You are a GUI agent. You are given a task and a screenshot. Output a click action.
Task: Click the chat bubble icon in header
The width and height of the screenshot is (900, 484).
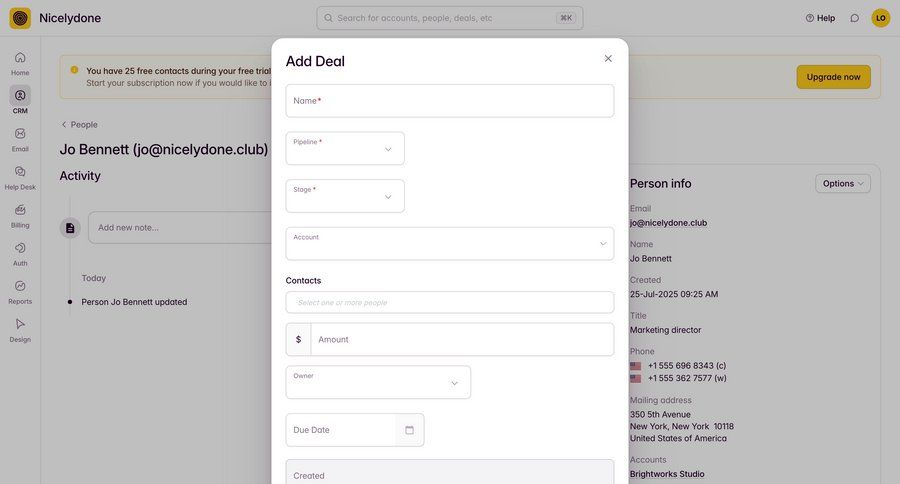point(855,18)
